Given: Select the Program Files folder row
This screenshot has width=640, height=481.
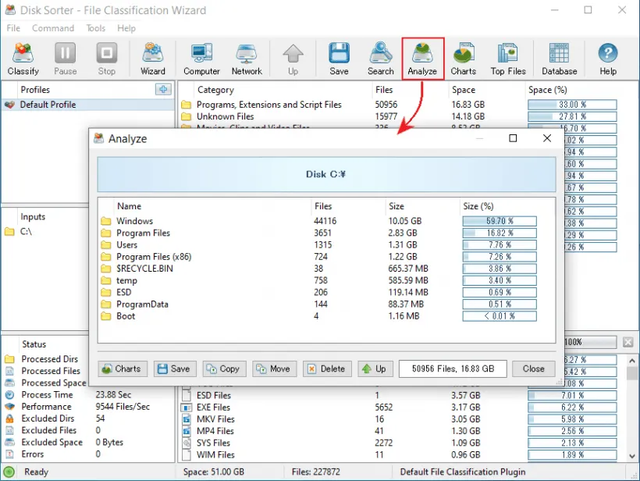Looking at the screenshot, I should click(x=327, y=233).
